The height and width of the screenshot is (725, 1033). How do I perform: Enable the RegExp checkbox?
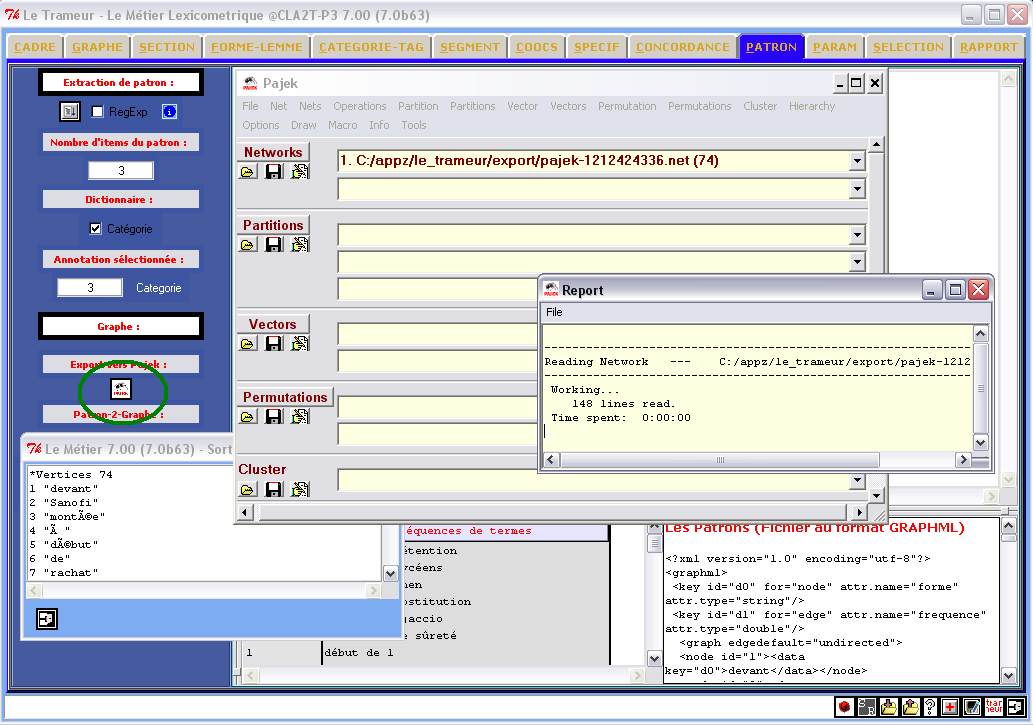pyautogui.click(x=98, y=111)
